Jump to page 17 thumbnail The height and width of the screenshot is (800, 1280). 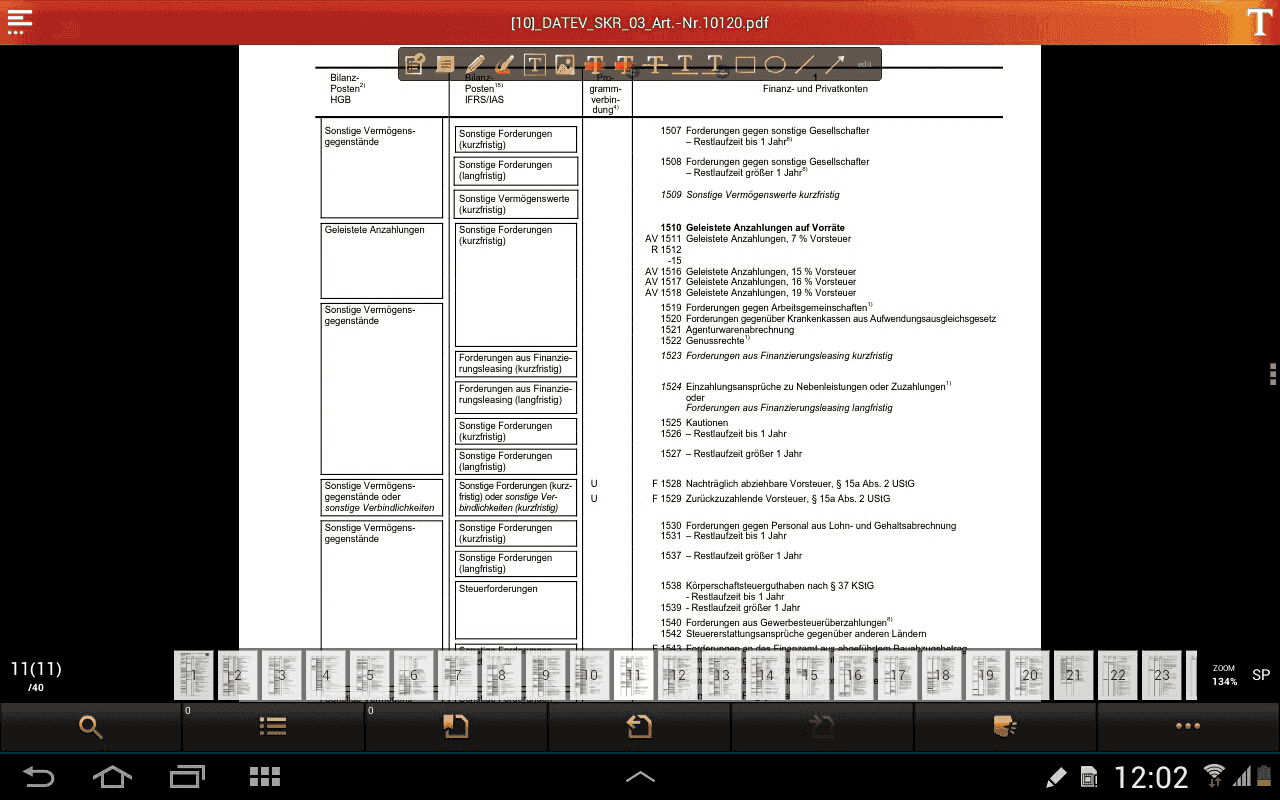click(x=898, y=676)
